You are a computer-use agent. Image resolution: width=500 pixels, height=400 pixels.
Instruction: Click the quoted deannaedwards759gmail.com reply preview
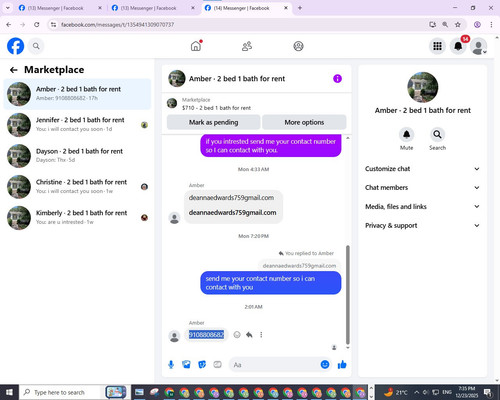click(299, 266)
